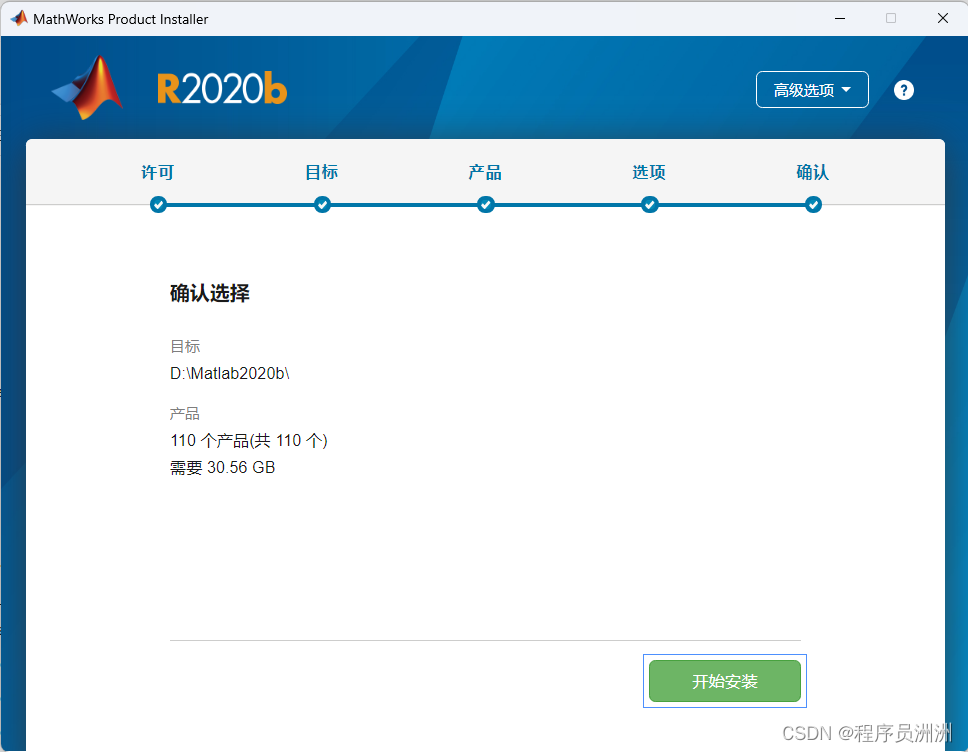Select the D:\Matlab2020b\ destination path text

point(230,373)
